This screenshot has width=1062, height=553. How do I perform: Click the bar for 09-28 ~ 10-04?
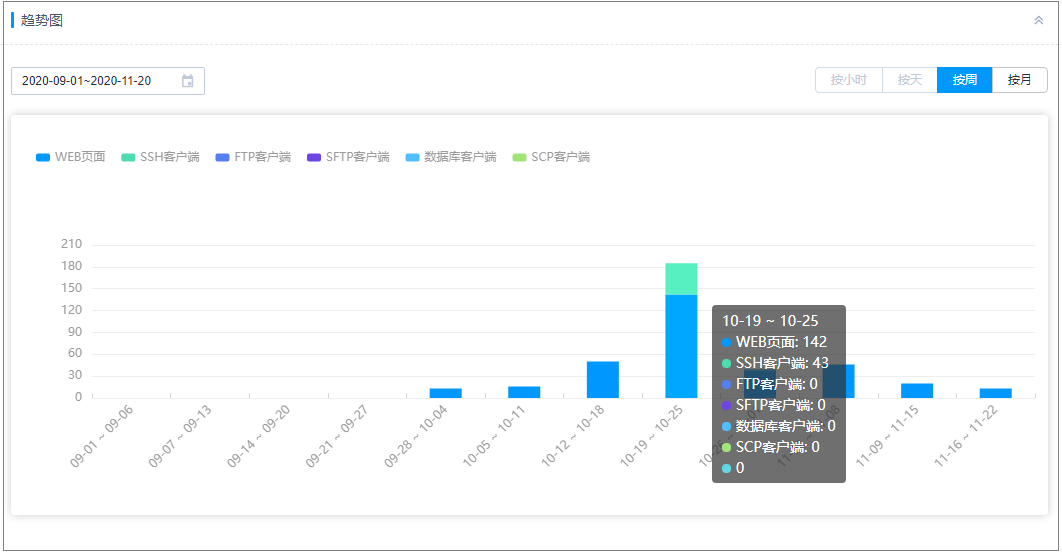(445, 393)
